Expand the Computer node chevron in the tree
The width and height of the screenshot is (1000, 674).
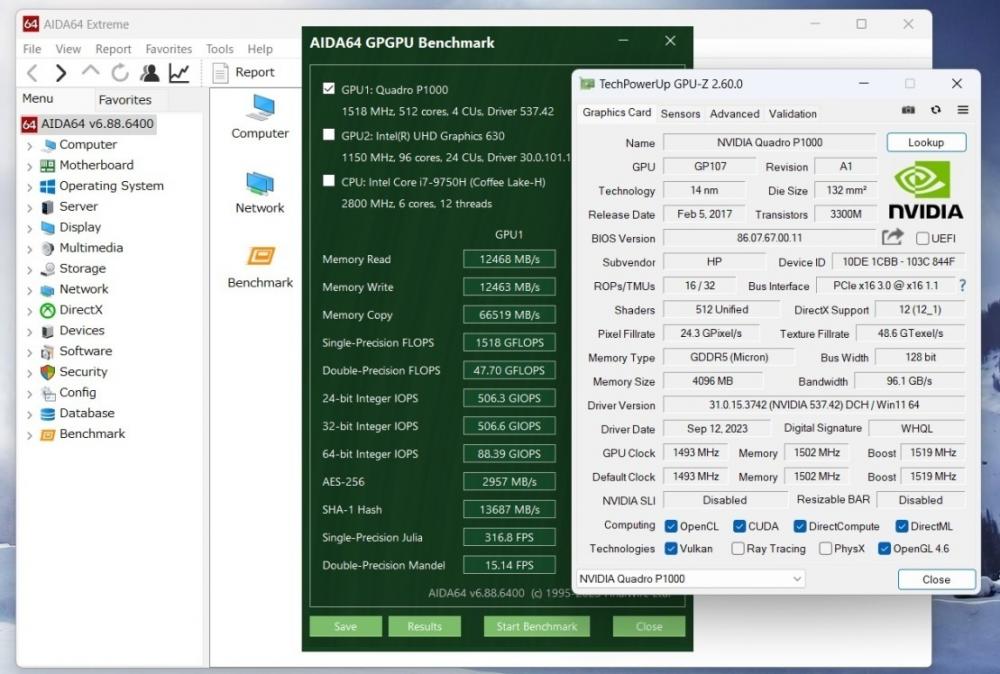point(29,145)
